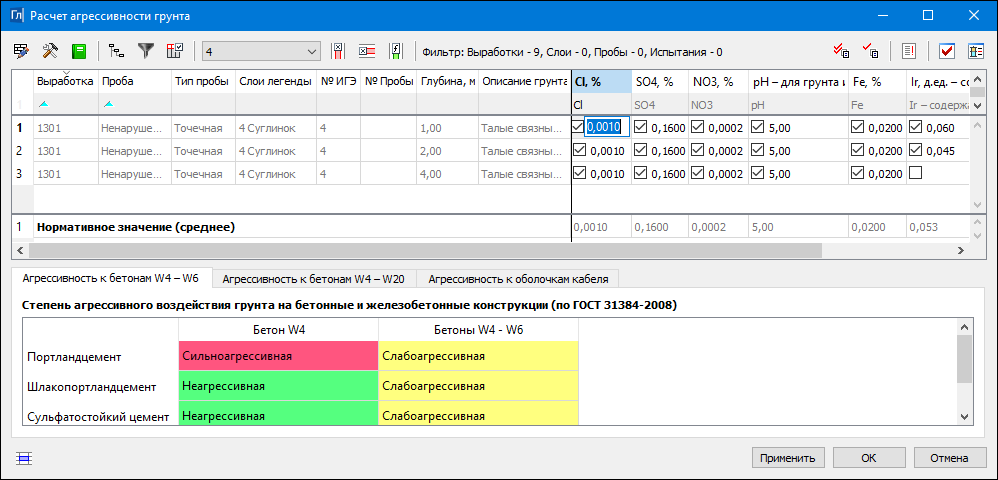Uncheck Cl checkbox in row 3
The height and width of the screenshot is (480, 998).
coord(579,173)
